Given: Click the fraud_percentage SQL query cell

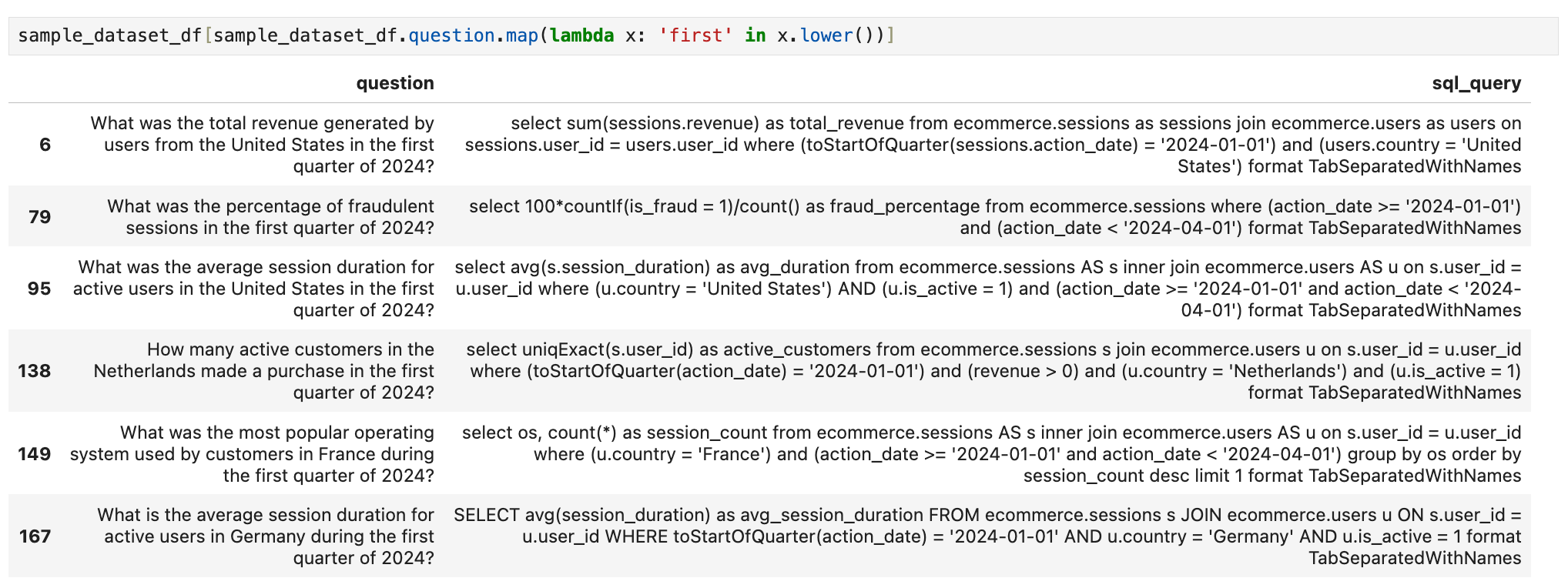Looking at the screenshot, I should (994, 217).
